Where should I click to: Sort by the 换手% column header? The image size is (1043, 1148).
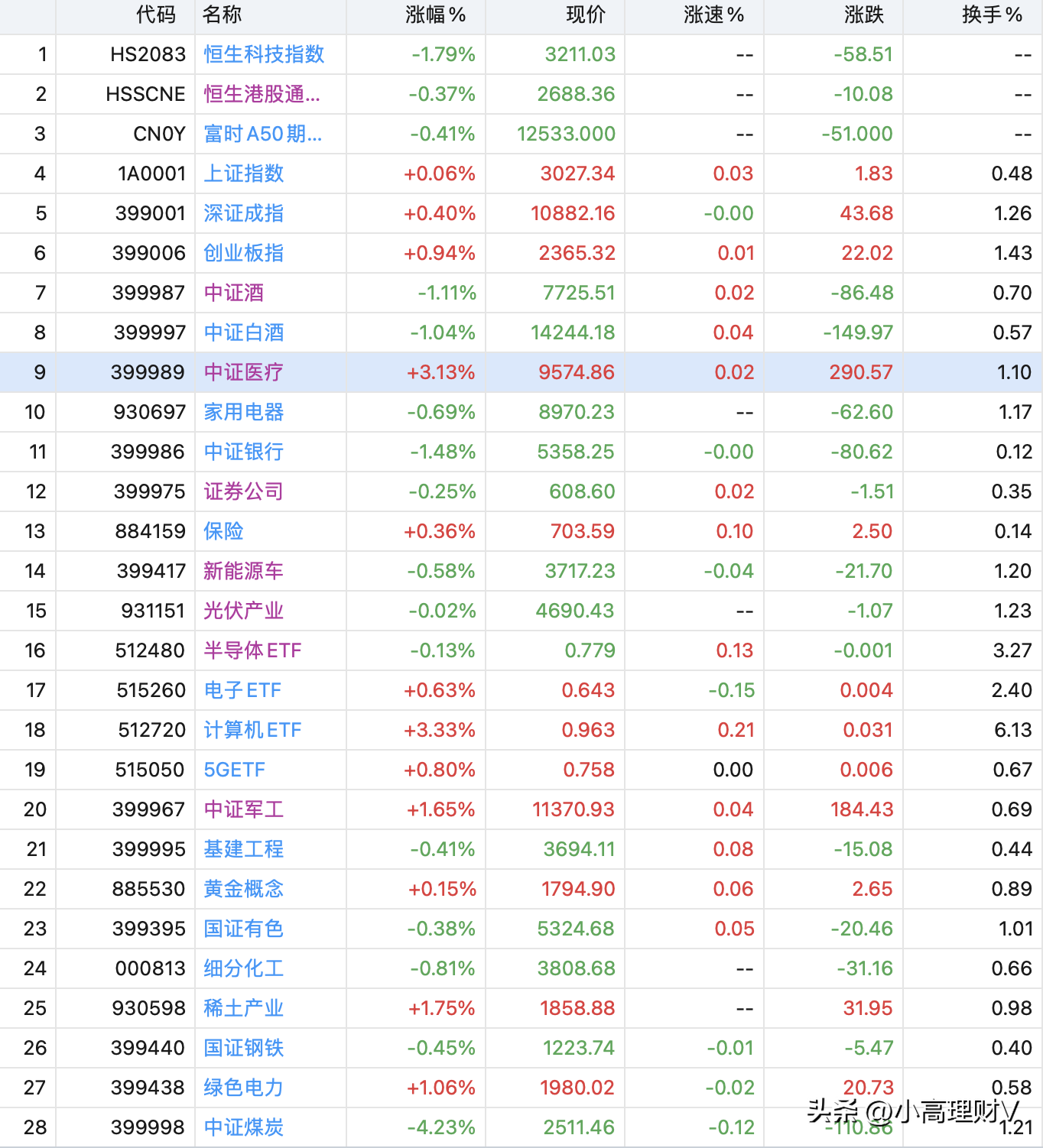click(993, 15)
